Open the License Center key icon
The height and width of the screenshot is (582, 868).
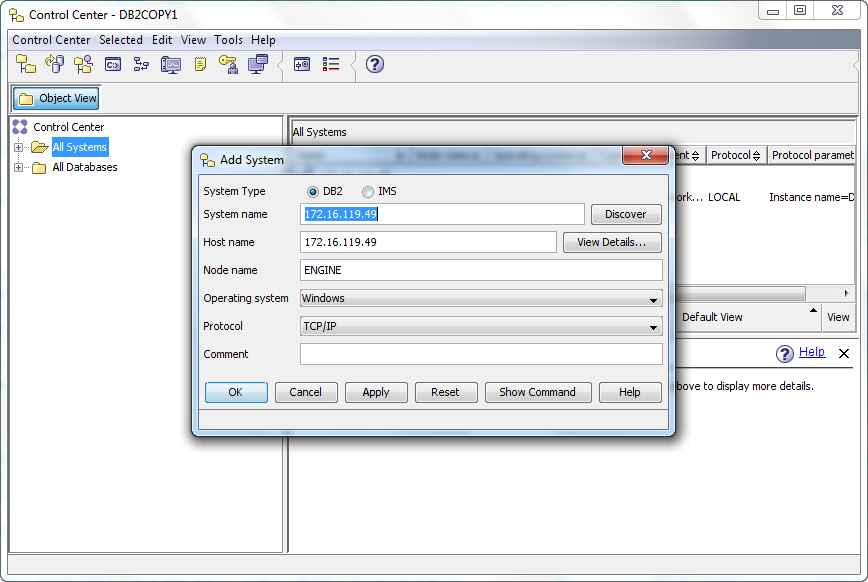pos(228,64)
